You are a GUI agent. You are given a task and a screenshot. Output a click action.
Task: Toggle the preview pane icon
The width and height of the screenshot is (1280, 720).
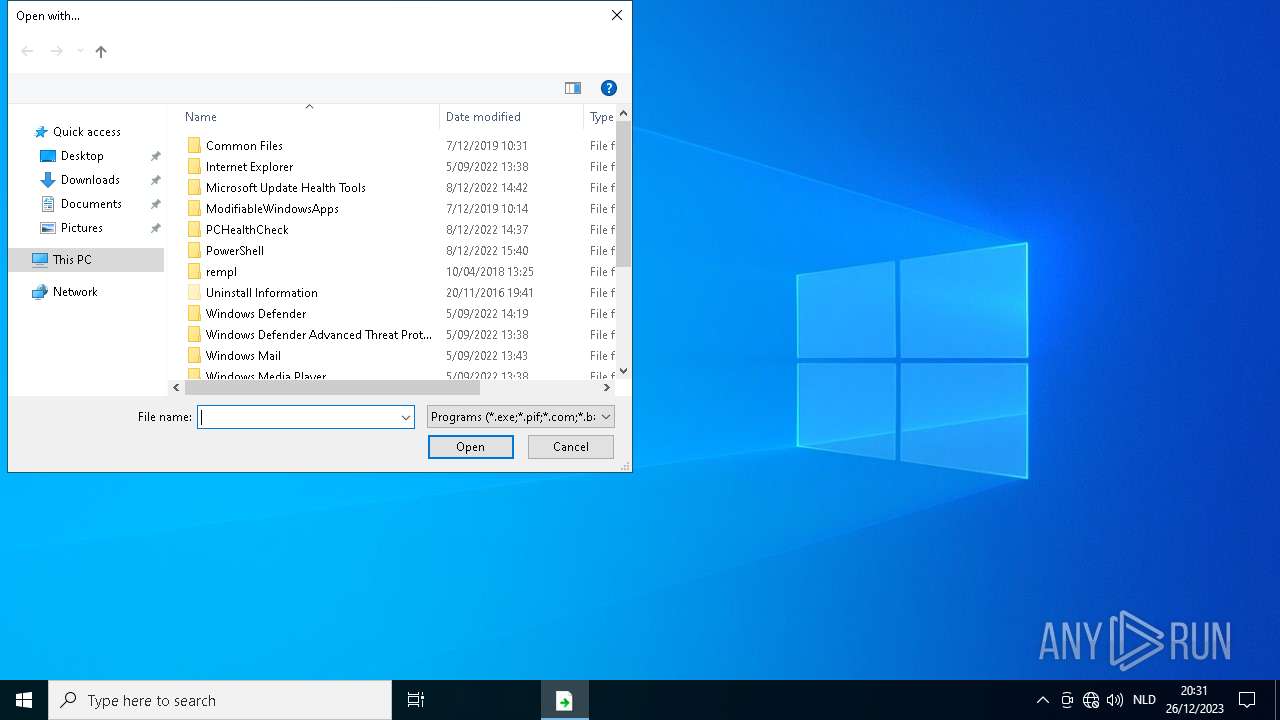click(573, 88)
